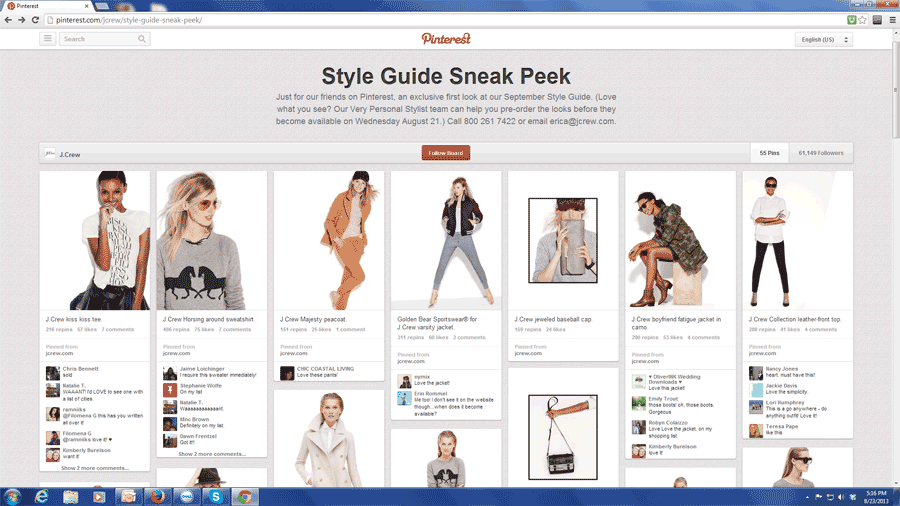Open the Chrome menu icon
This screenshot has width=900, height=506.
coord(893,20)
